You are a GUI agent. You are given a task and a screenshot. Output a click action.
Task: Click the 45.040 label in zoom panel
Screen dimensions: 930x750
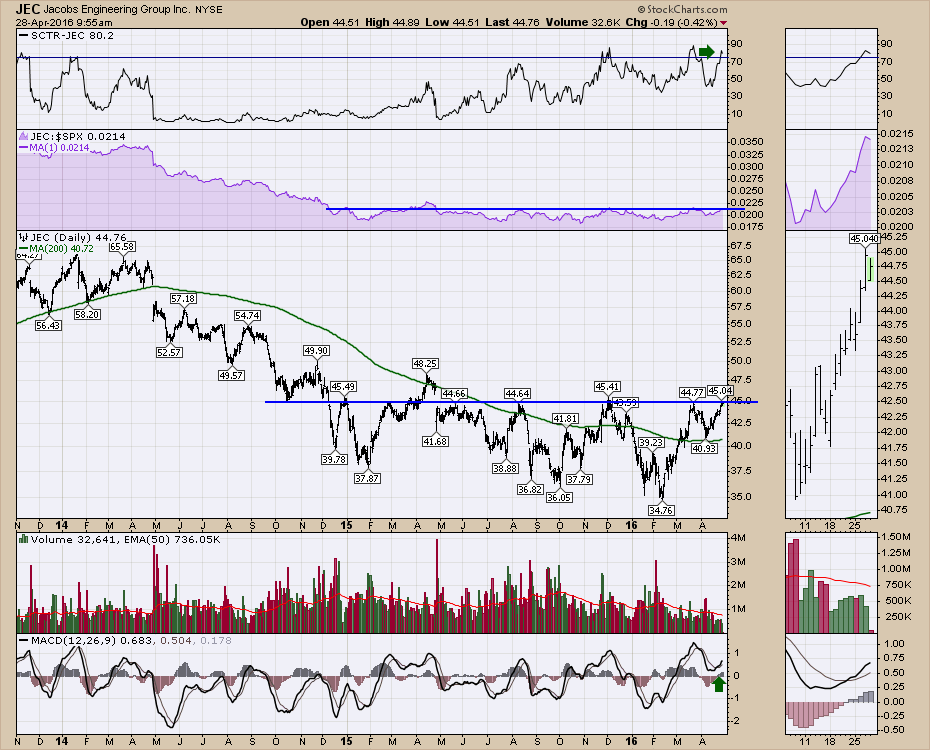(864, 239)
